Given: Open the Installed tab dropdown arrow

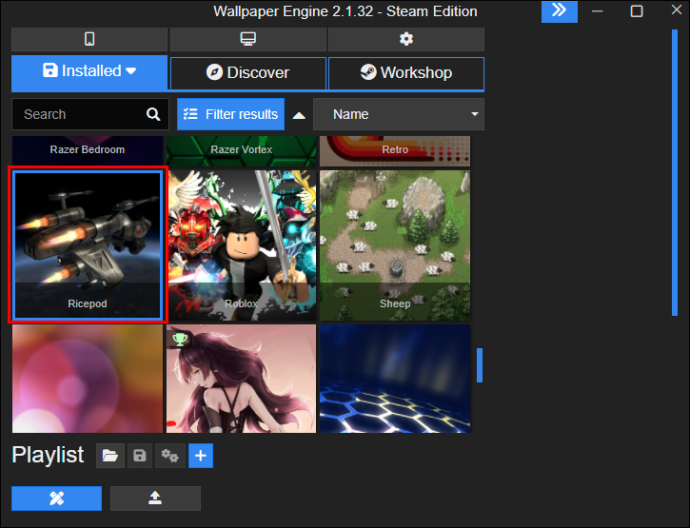Looking at the screenshot, I should [131, 71].
